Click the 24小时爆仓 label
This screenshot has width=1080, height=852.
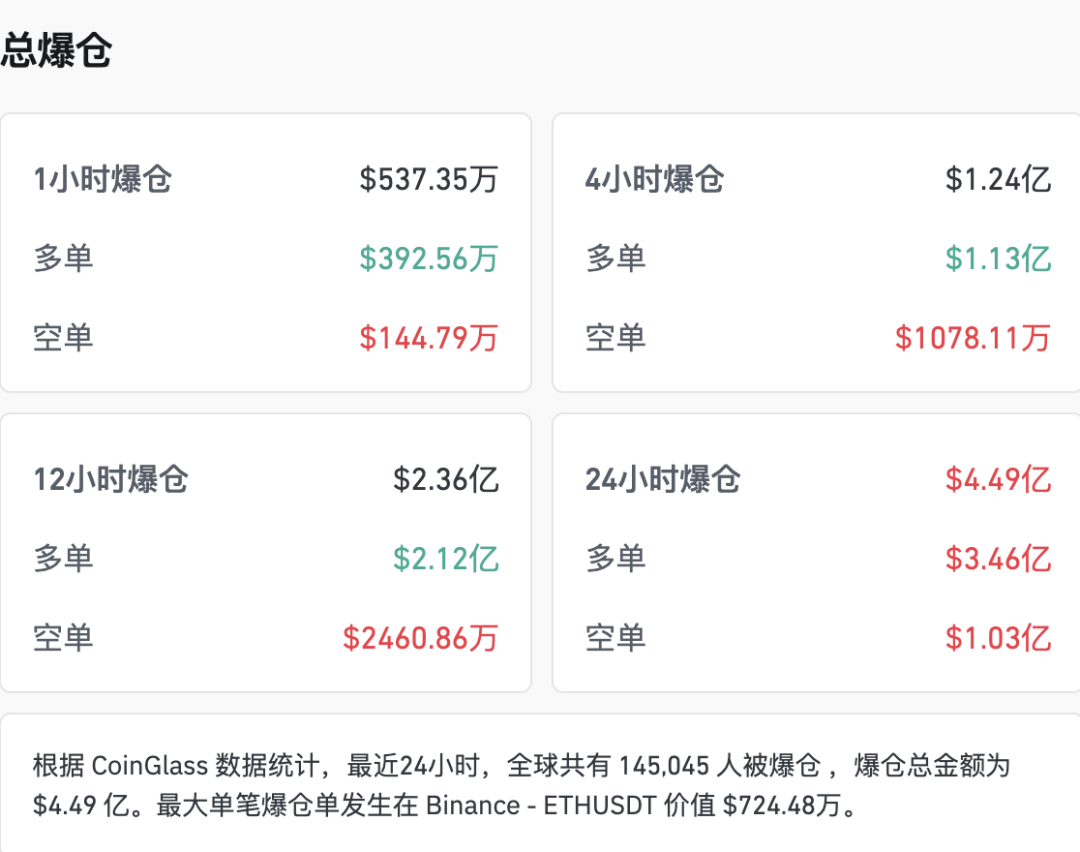[663, 479]
